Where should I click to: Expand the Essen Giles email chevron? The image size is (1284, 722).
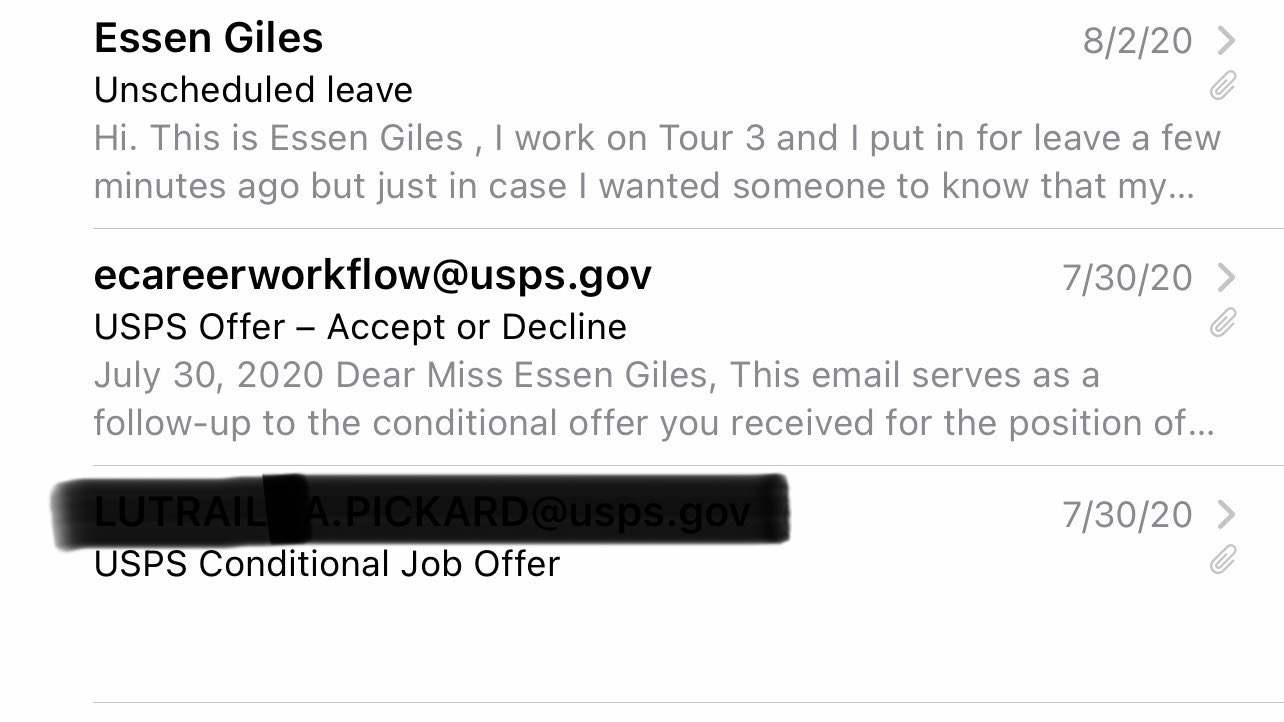point(1226,40)
